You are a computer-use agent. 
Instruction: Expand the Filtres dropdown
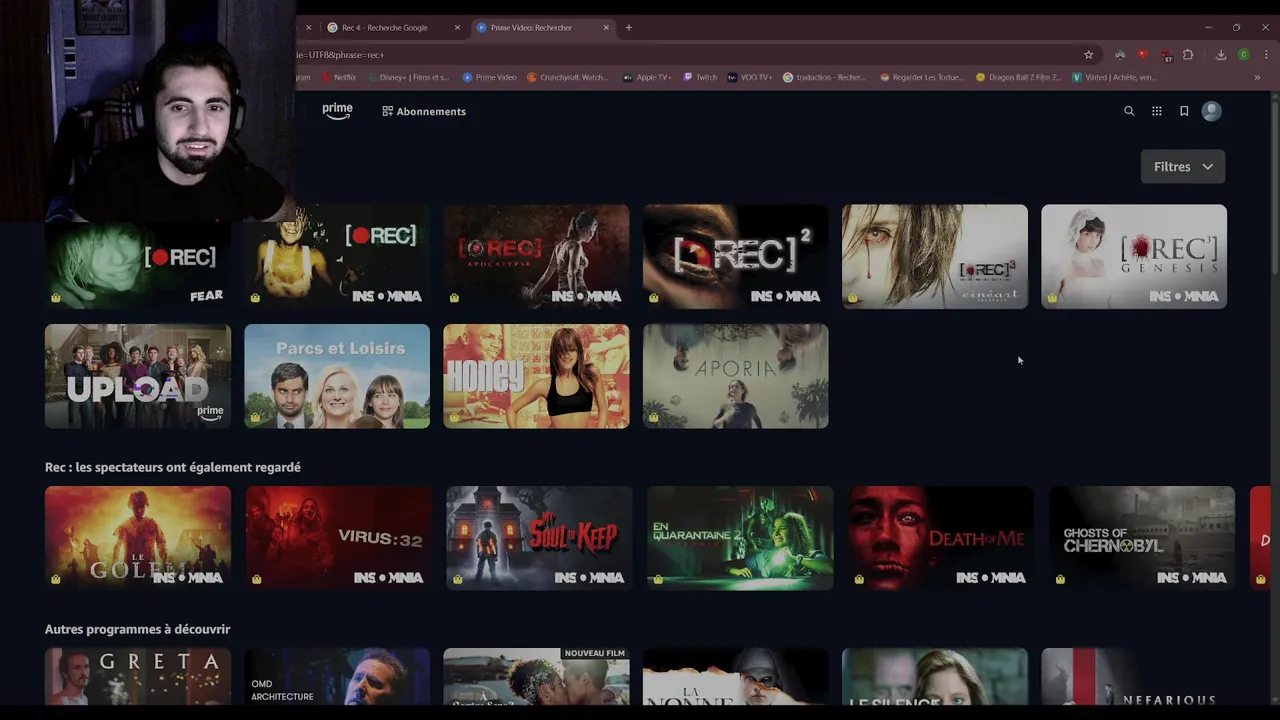(x=1183, y=167)
